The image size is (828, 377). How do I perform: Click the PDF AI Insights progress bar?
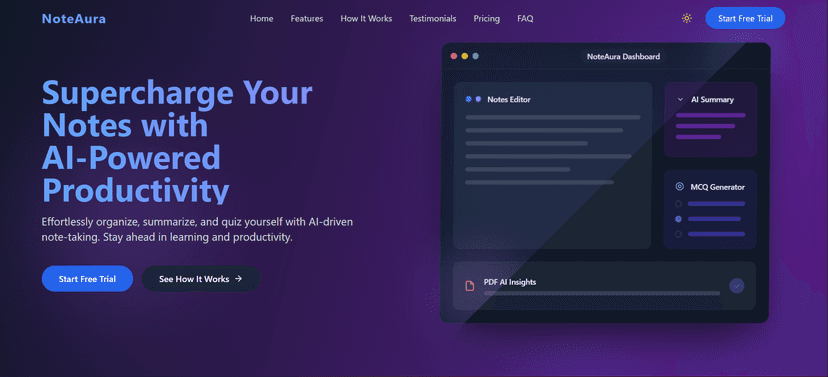[602, 293]
